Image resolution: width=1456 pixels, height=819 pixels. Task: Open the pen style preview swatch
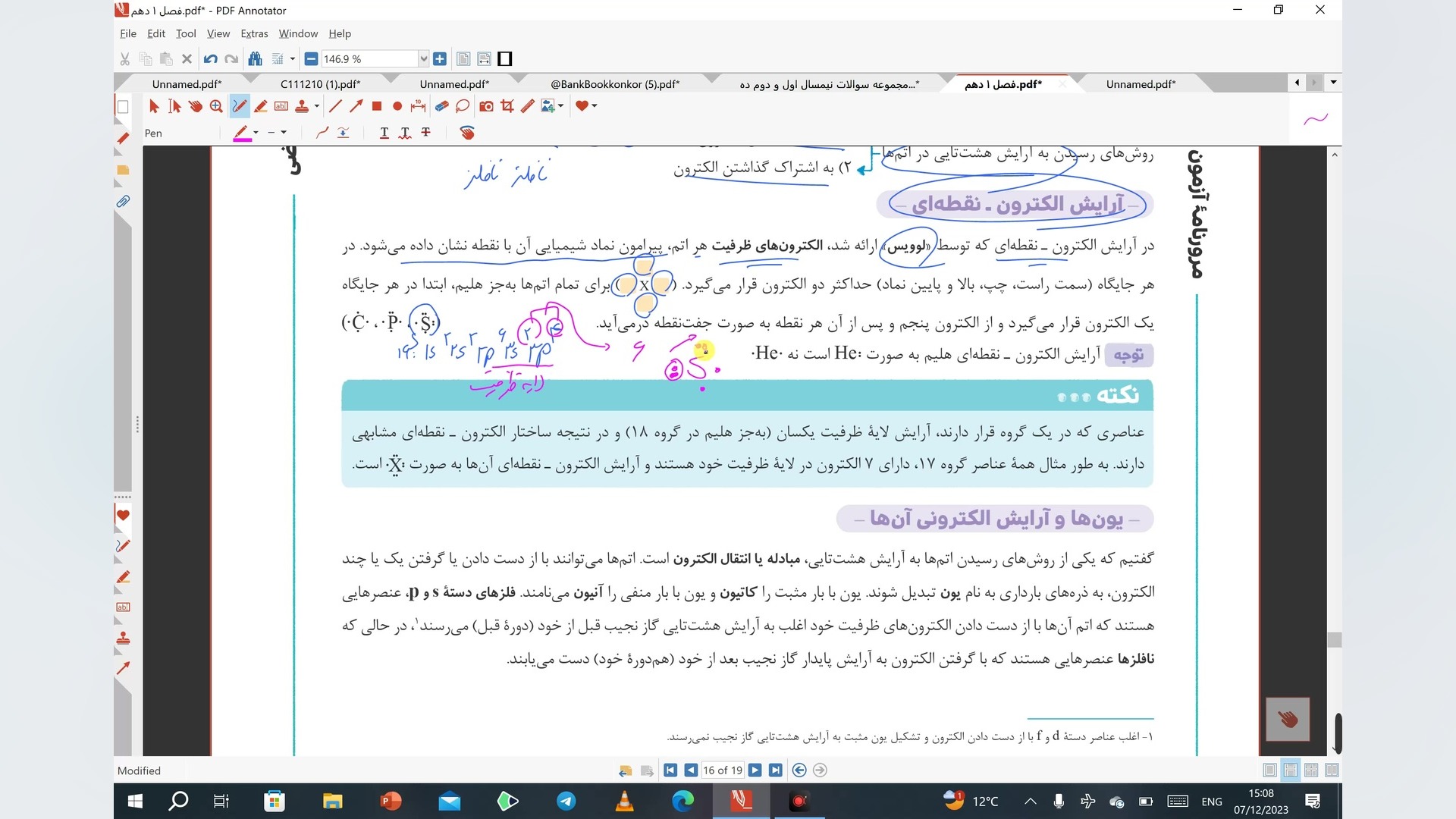tap(1316, 118)
